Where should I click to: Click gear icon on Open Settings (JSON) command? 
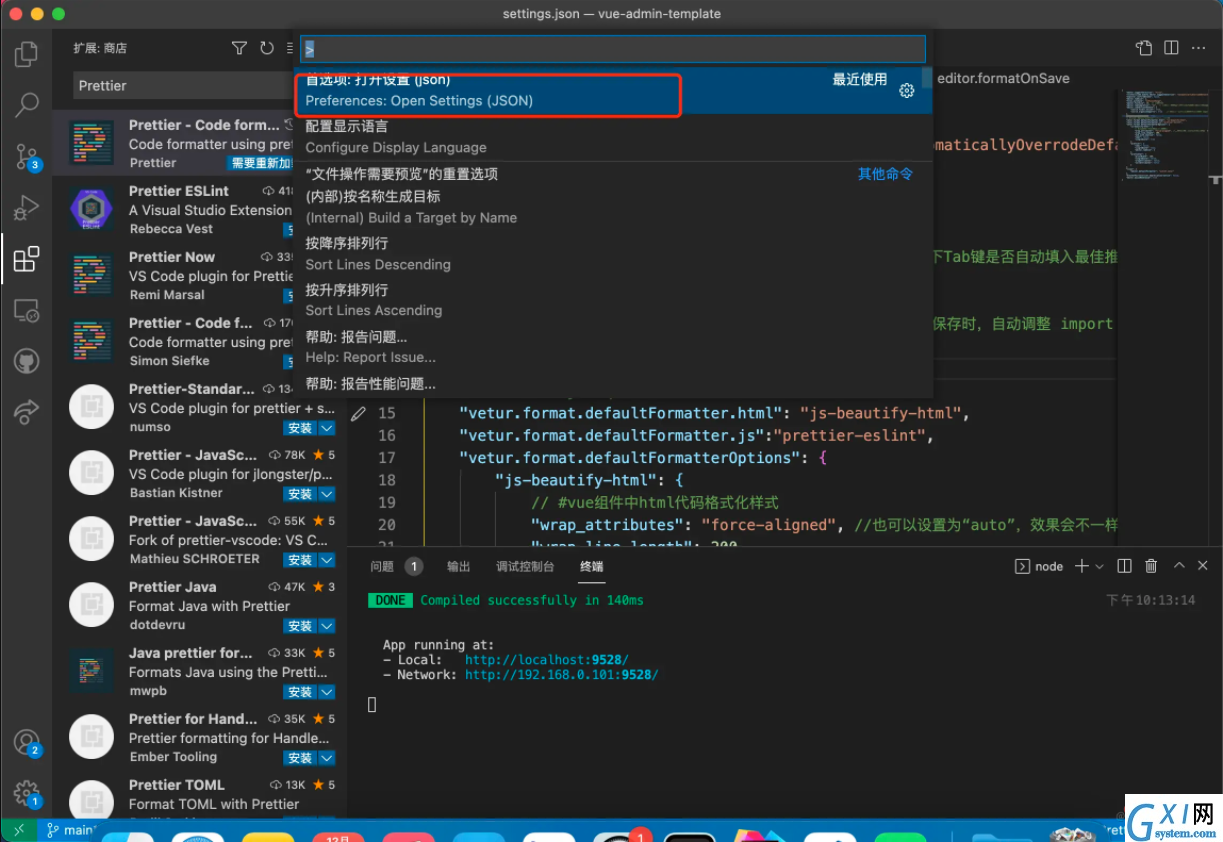[906, 91]
